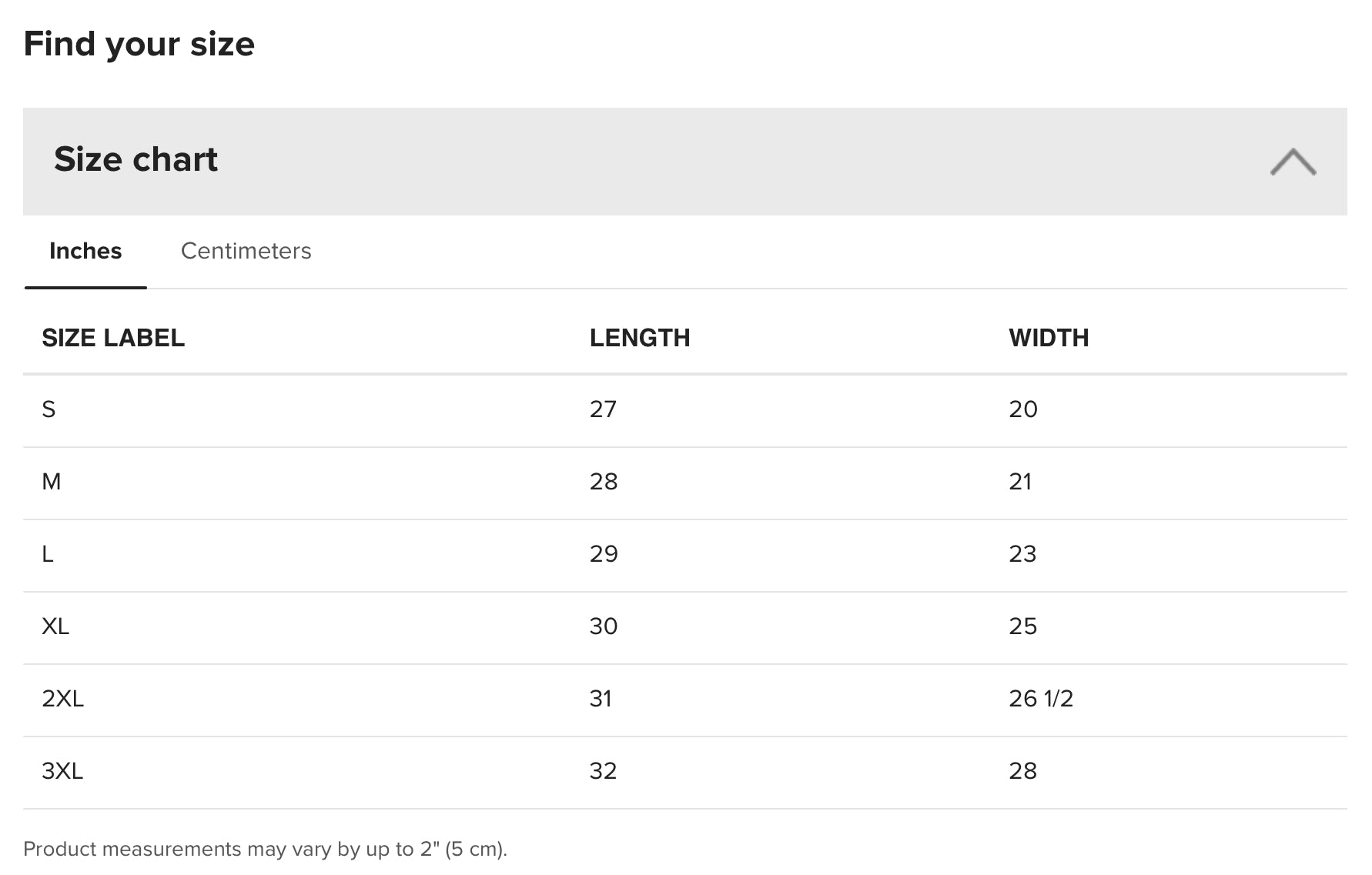Collapse the Size chart chevron arrow

[1293, 162]
